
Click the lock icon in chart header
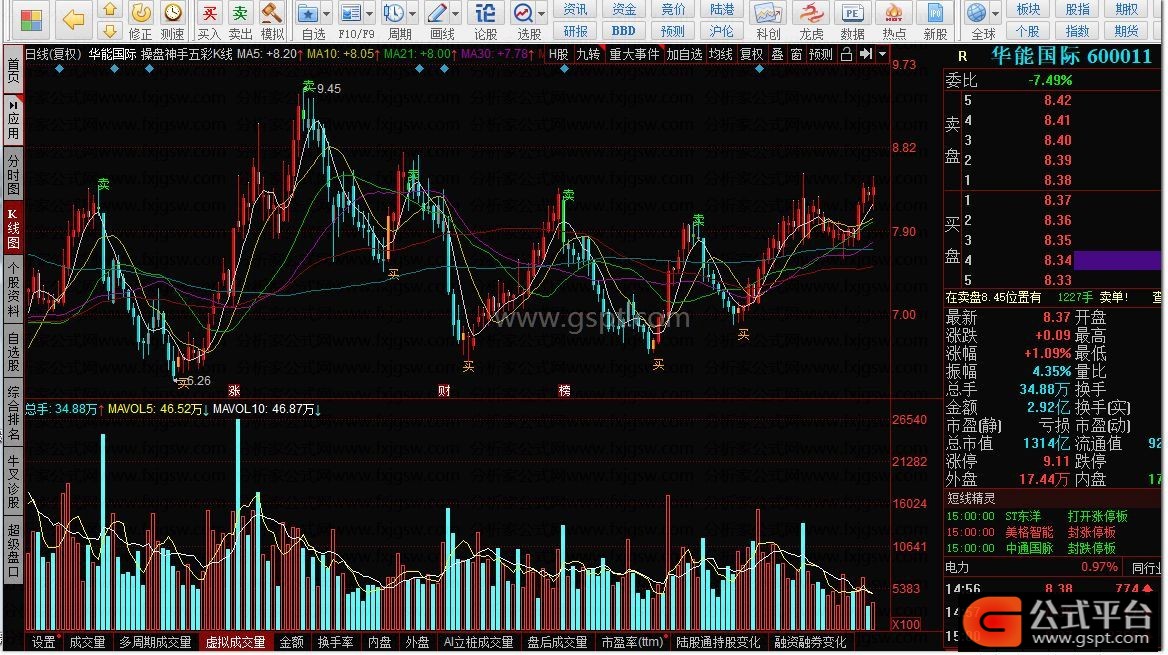[x=846, y=54]
